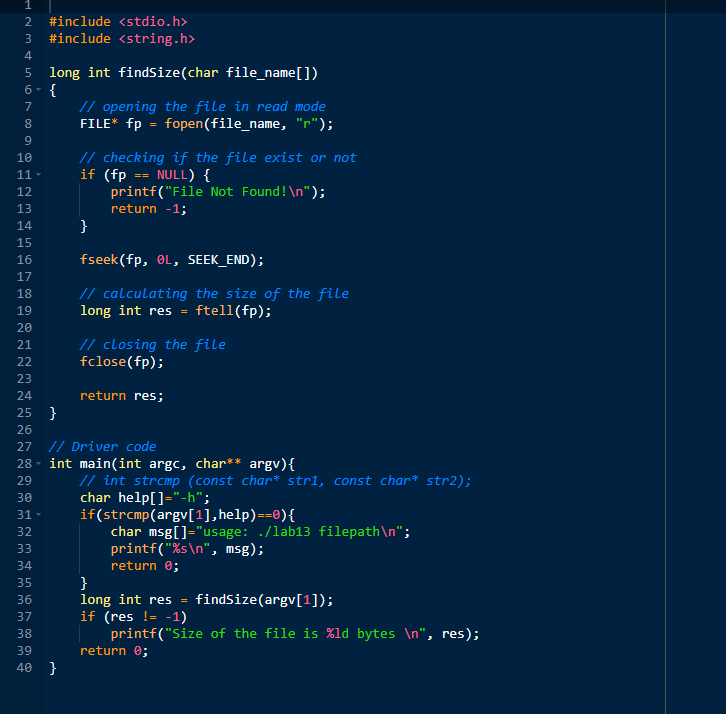The width and height of the screenshot is (726, 714).
Task: Click line number 22 in the gutter
Action: pyautogui.click(x=25, y=362)
